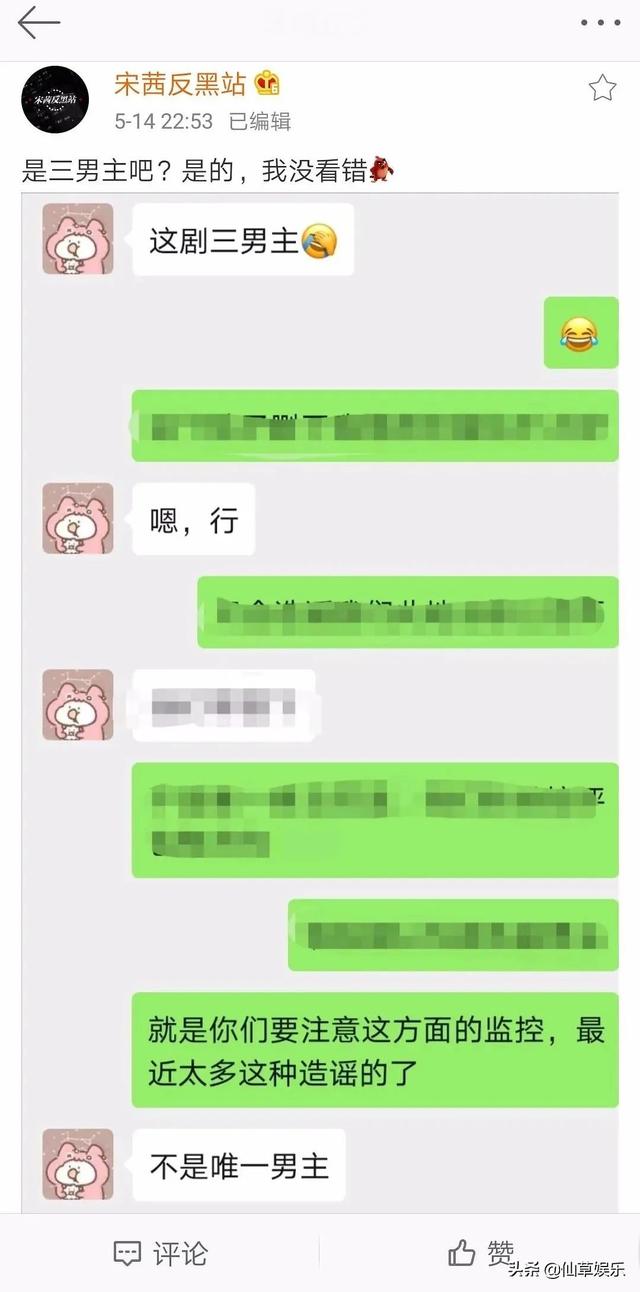Star this post with the favorite icon
The image size is (640, 1292).
[x=602, y=88]
